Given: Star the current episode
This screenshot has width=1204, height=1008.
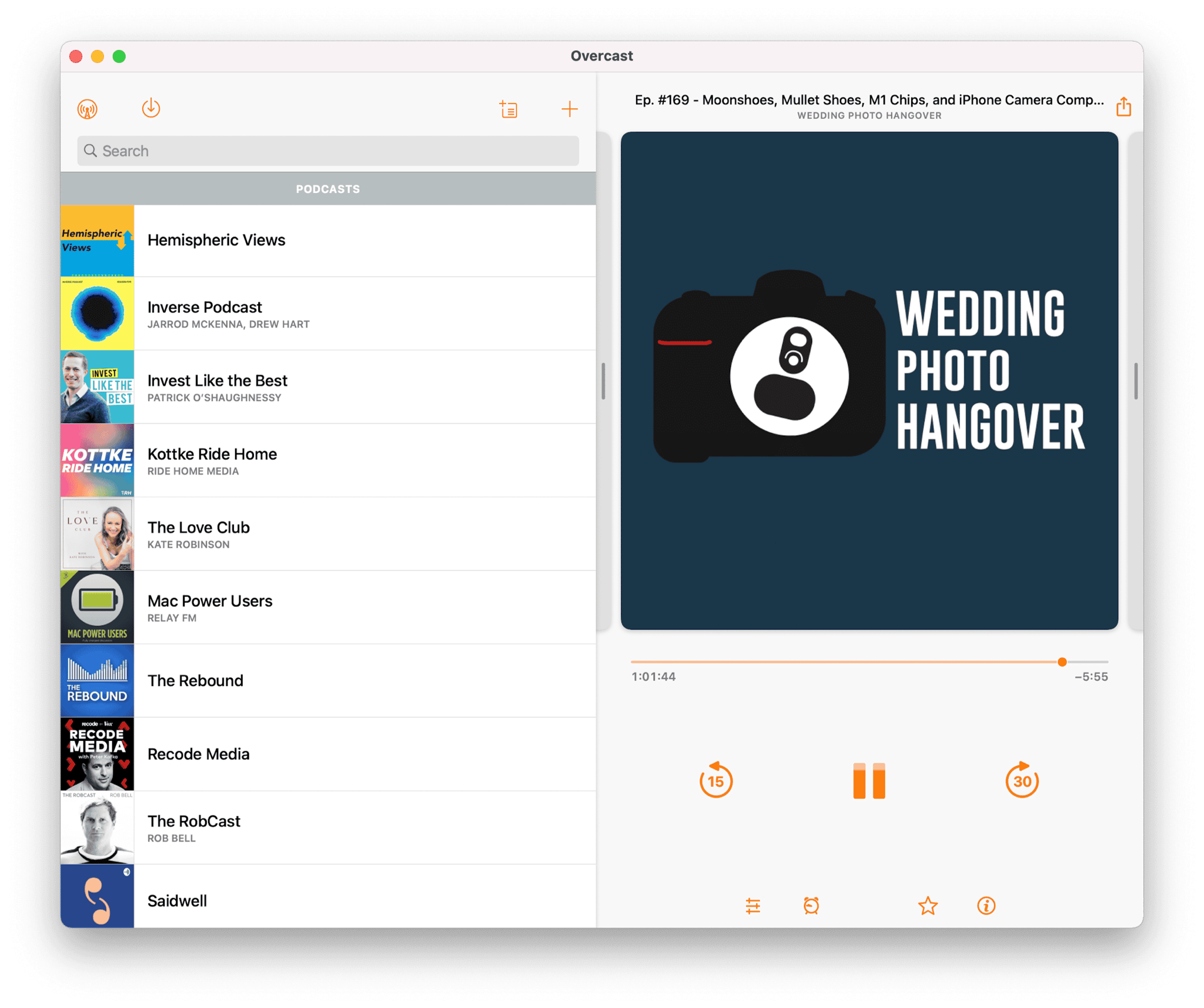Looking at the screenshot, I should (928, 906).
